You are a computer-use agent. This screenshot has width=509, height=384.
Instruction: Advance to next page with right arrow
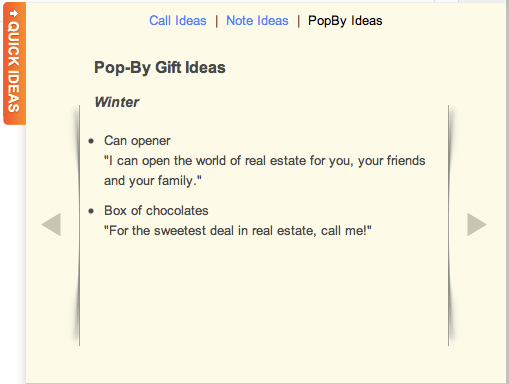[477, 224]
